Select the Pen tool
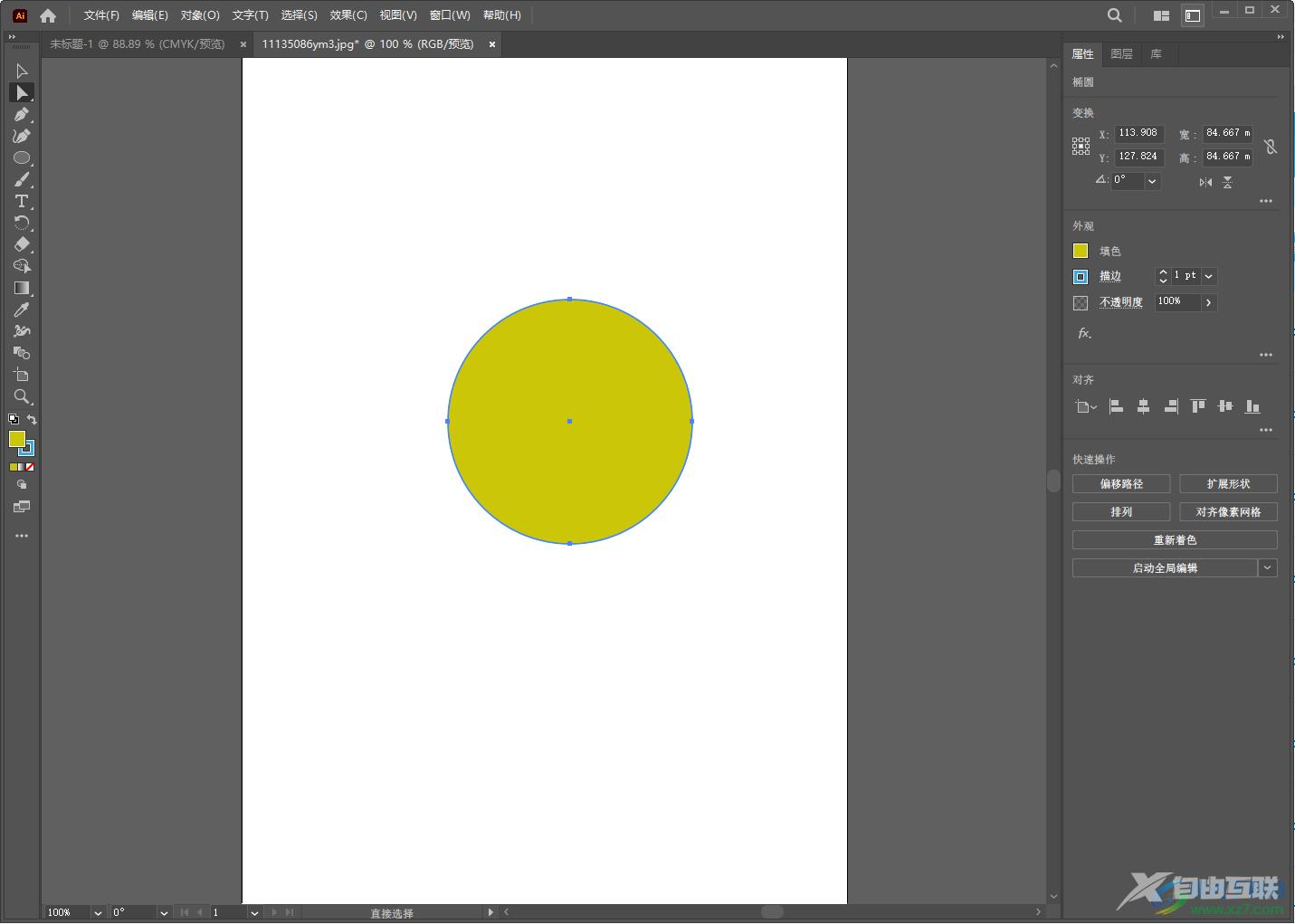1295x924 pixels. click(22, 114)
